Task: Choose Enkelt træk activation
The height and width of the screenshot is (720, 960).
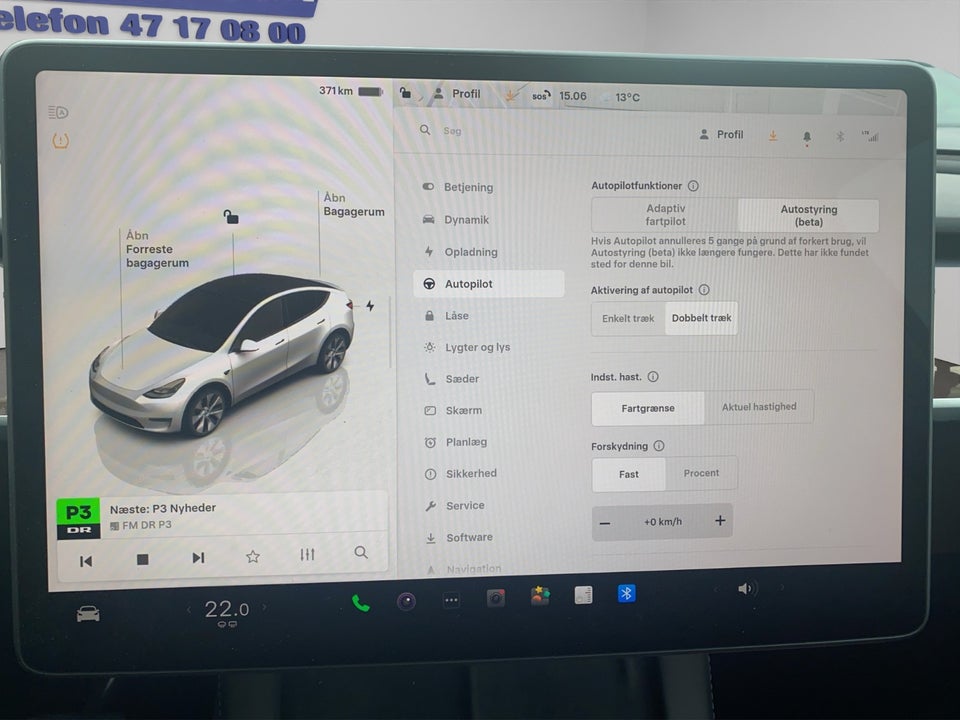Action: pos(628,318)
